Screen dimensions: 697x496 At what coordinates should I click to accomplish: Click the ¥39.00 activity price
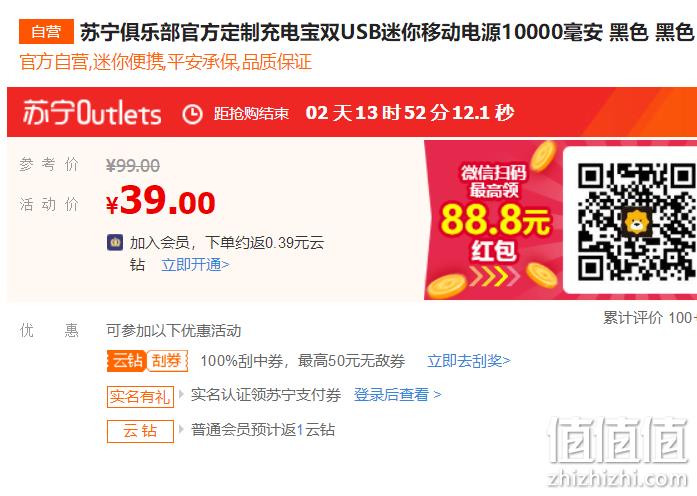click(161, 201)
